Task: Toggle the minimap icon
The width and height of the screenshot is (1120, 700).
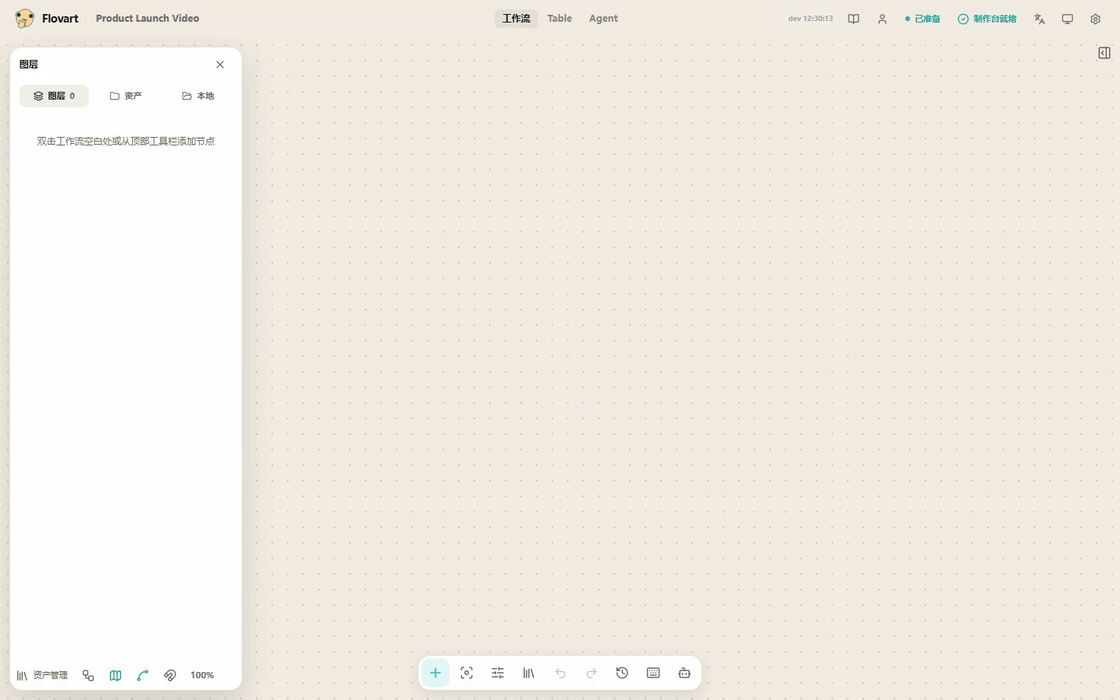Action: (115, 675)
